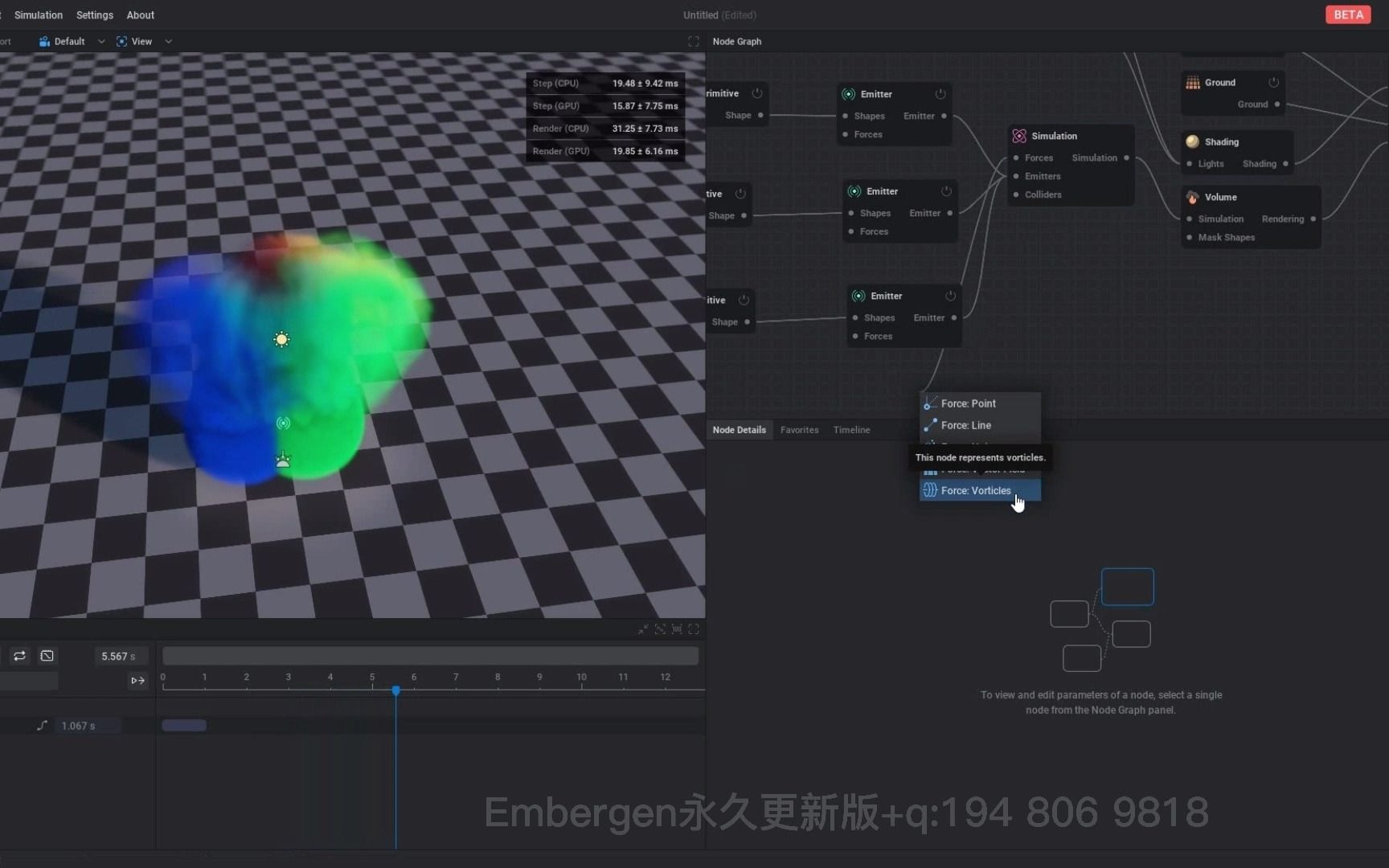Image resolution: width=1389 pixels, height=868 pixels.
Task: Click the View focus icon
Action: click(x=121, y=42)
